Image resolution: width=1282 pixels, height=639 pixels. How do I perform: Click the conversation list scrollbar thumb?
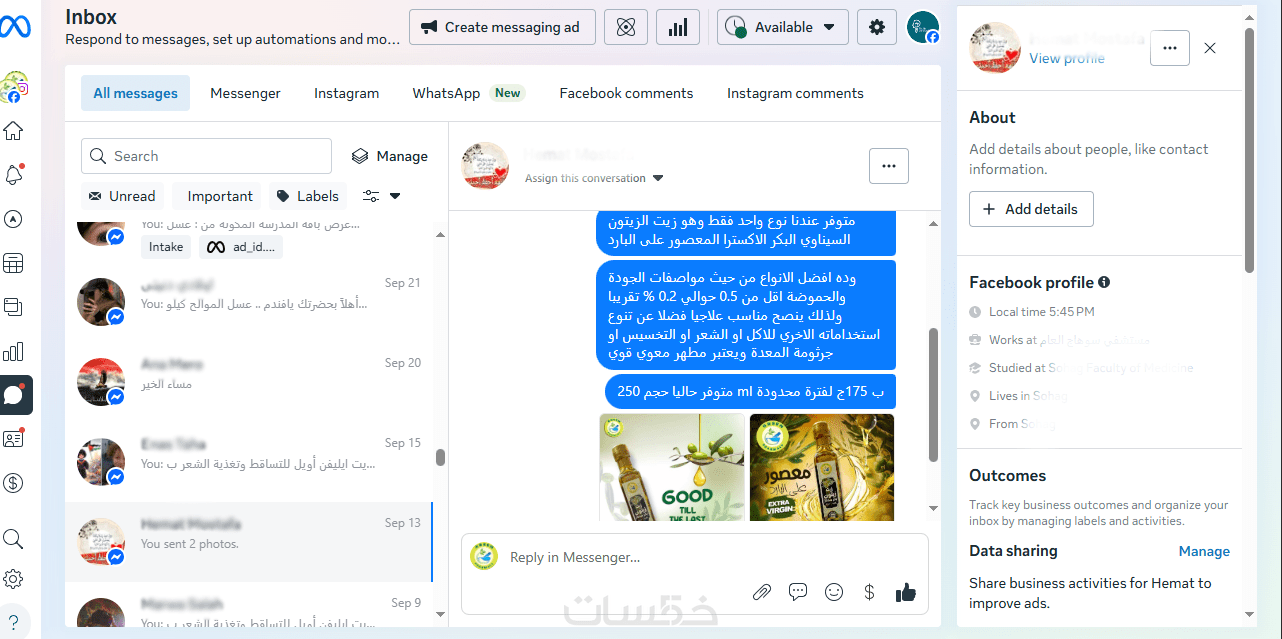(440, 457)
